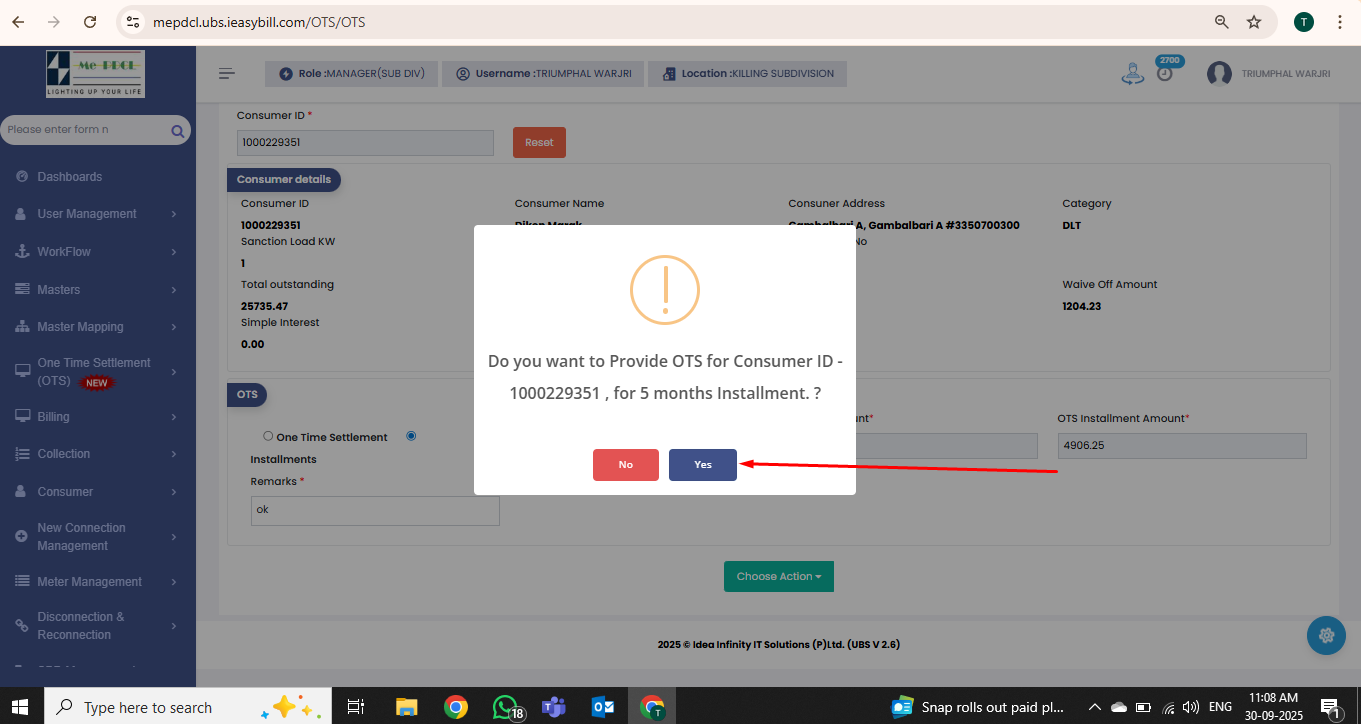Viewport: 1361px width, 724px height.
Task: Click the Billing monitor icon
Action: pos(22,417)
